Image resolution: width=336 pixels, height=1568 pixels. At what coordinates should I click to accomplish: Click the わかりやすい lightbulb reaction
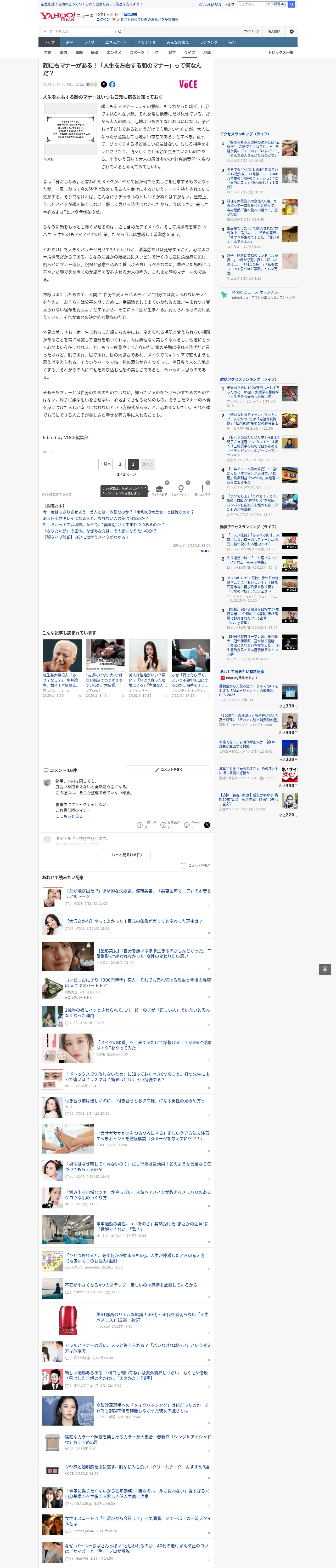pos(181,490)
